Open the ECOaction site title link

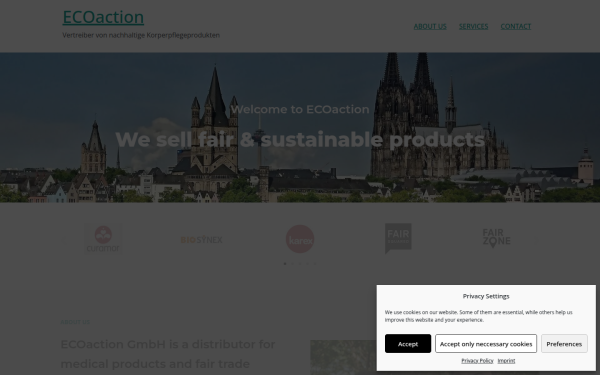(x=103, y=17)
